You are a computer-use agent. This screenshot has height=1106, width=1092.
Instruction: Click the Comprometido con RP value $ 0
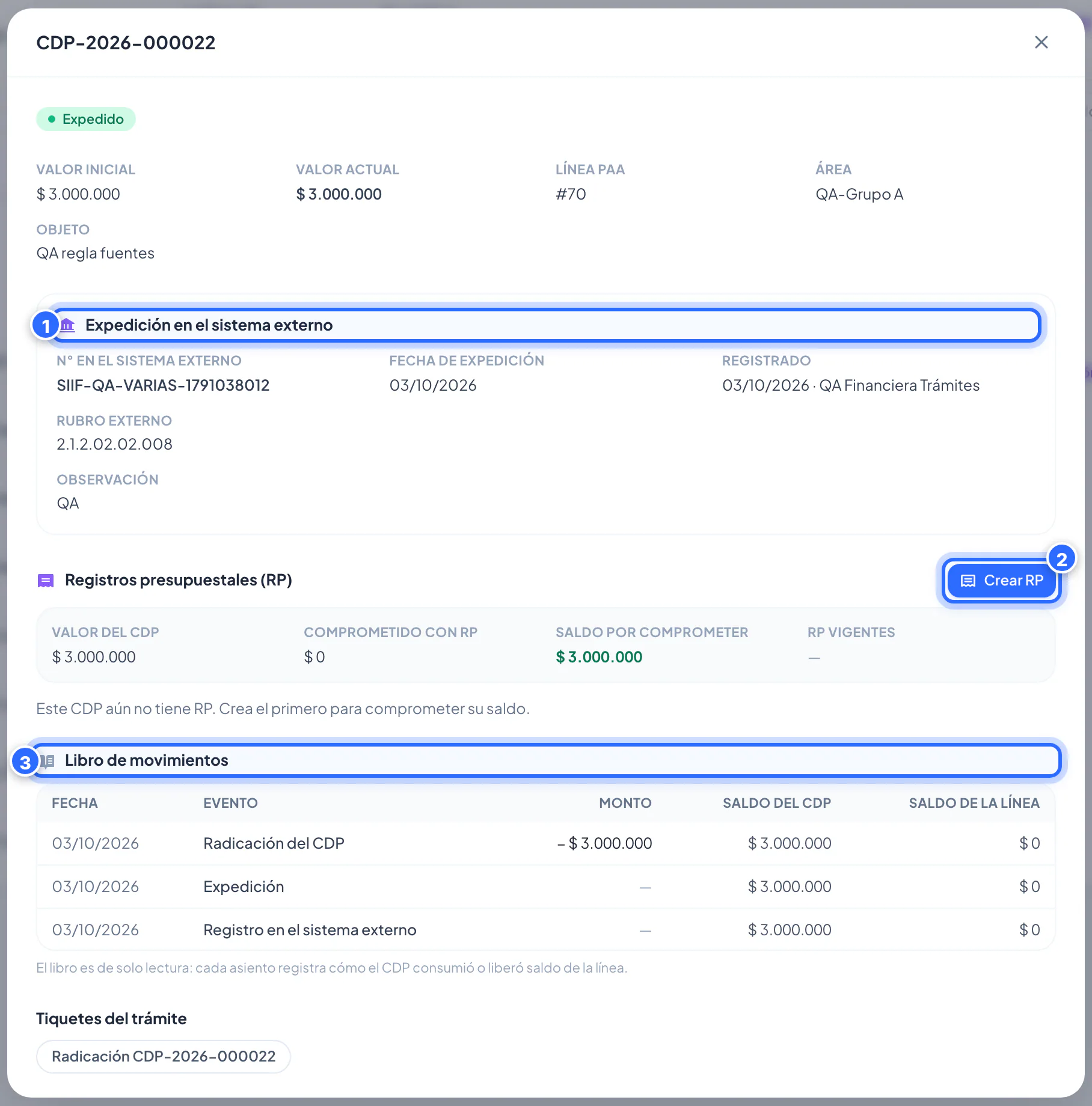[x=314, y=657]
